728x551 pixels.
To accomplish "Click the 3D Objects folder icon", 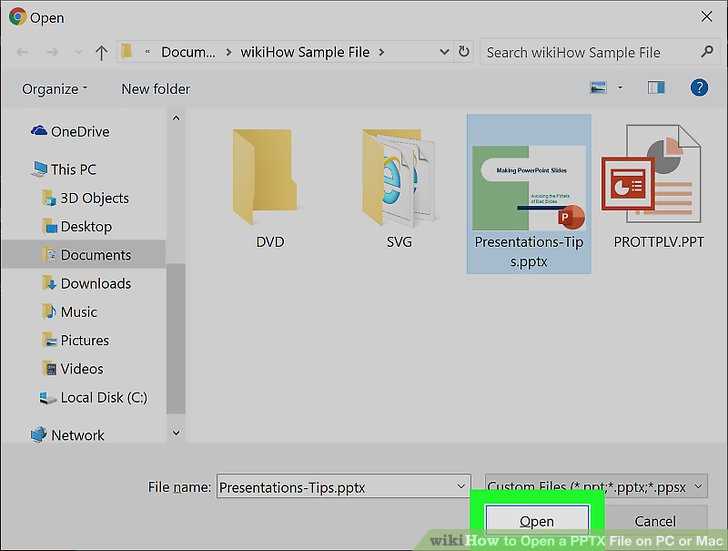I will pos(49,198).
